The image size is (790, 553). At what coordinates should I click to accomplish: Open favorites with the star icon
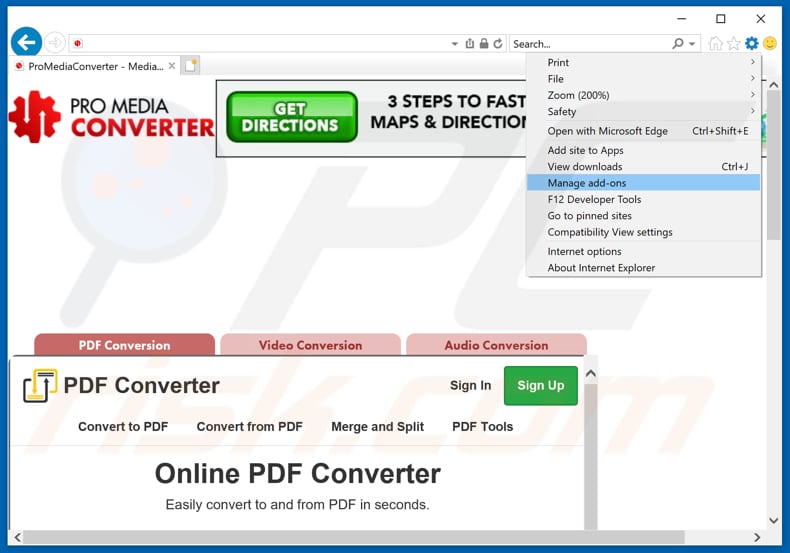[734, 44]
